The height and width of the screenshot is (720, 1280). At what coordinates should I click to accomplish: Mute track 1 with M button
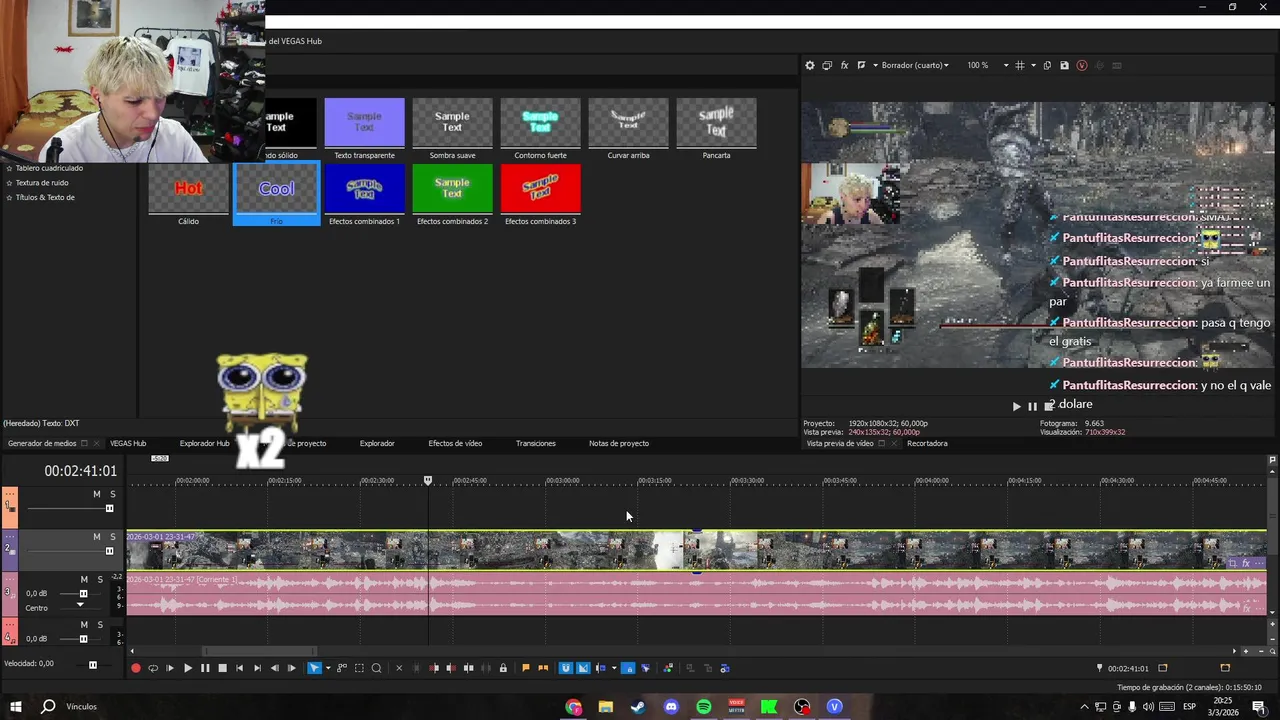97,494
